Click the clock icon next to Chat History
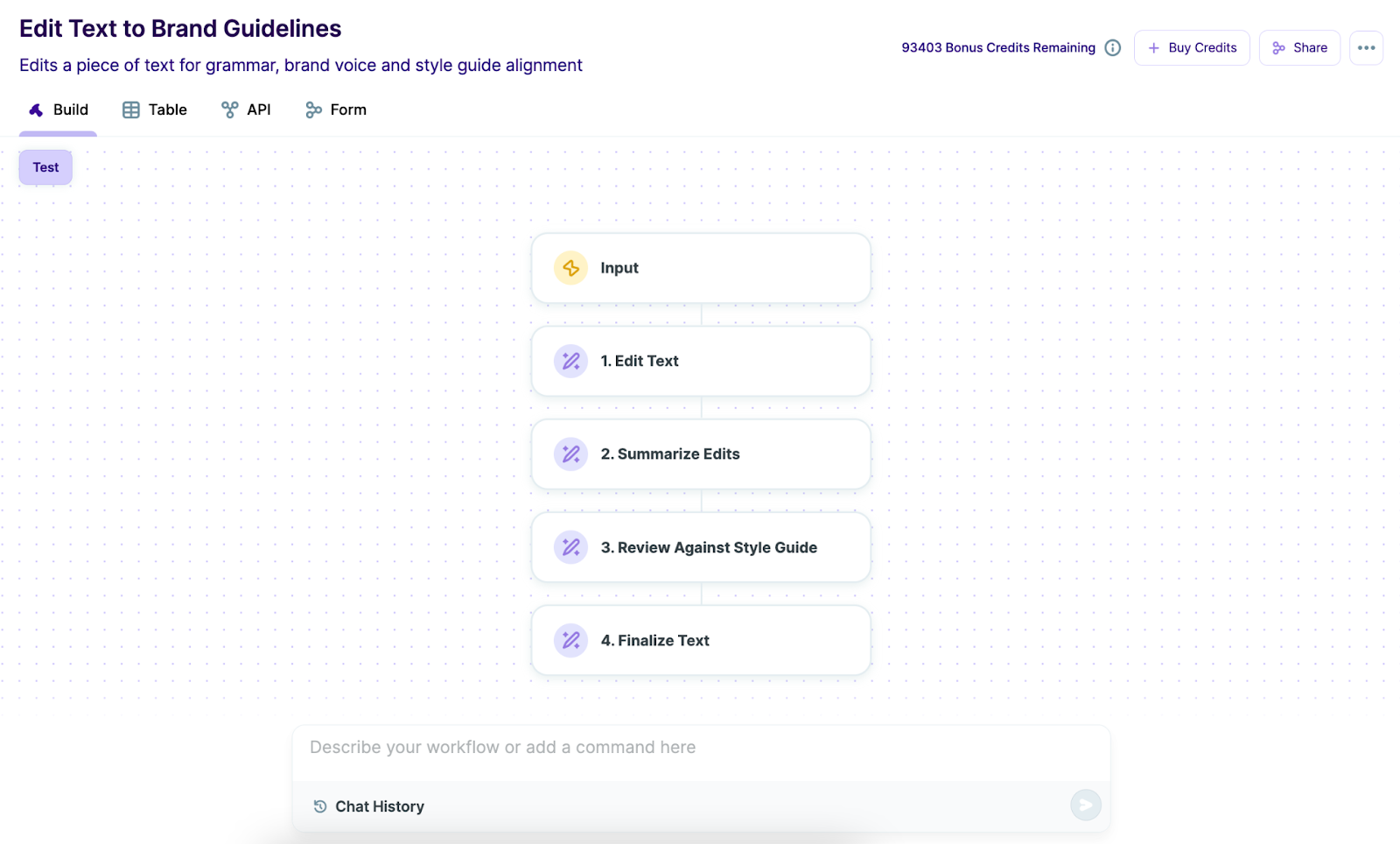Viewport: 1400px width, 844px height. click(x=318, y=805)
